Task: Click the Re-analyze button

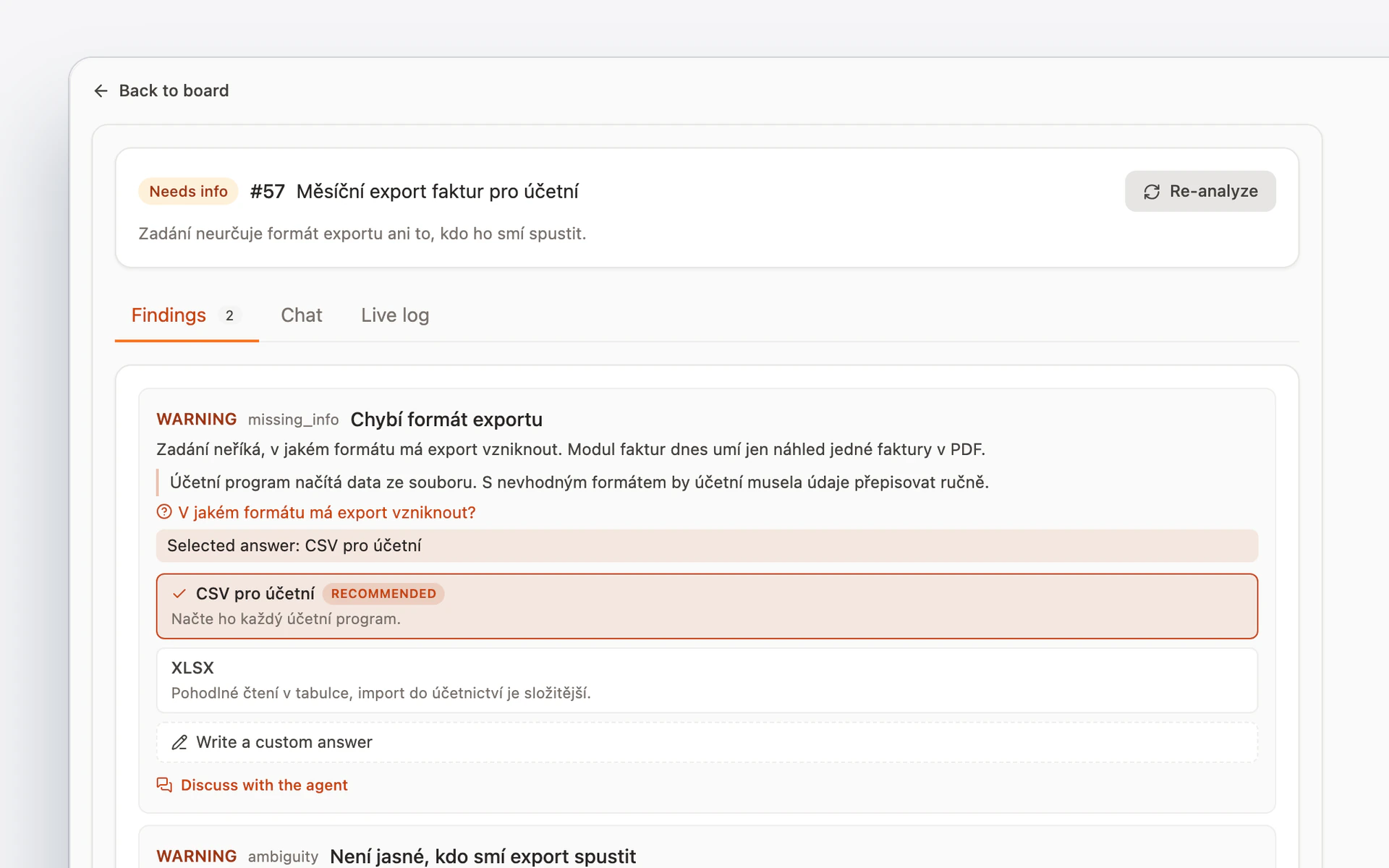Action: 1200,192
